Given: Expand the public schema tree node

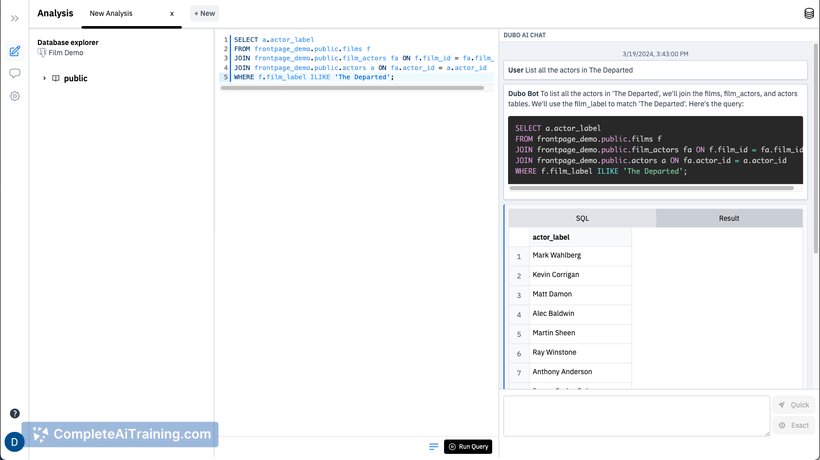Looking at the screenshot, I should 44,78.
